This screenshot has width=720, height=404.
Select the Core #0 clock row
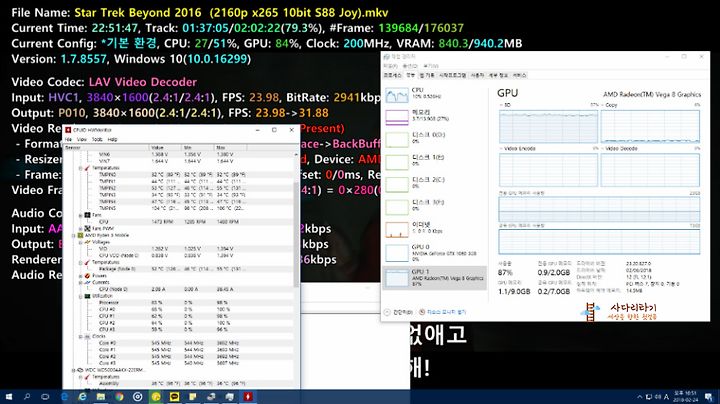tap(178, 343)
